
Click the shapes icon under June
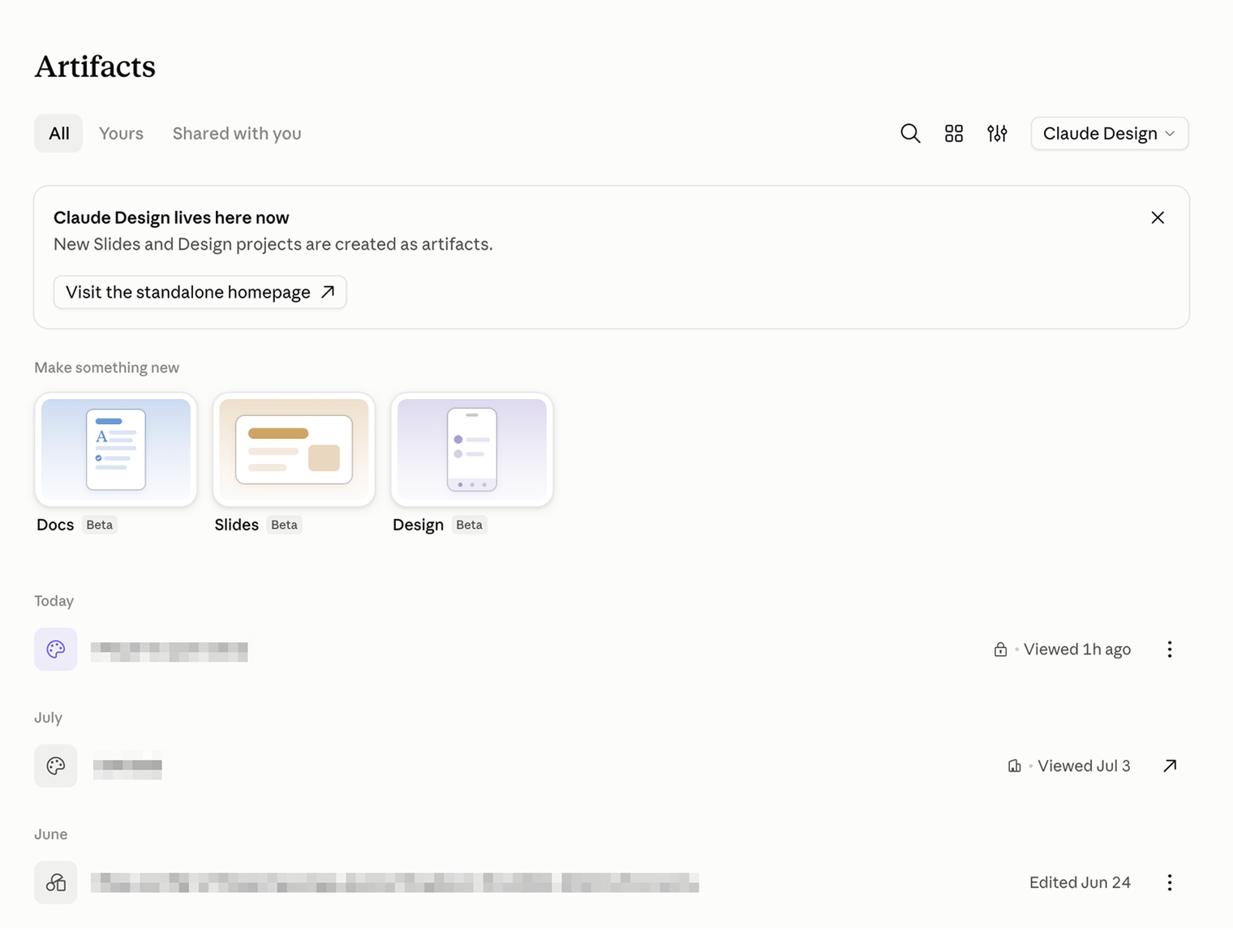[x=56, y=882]
